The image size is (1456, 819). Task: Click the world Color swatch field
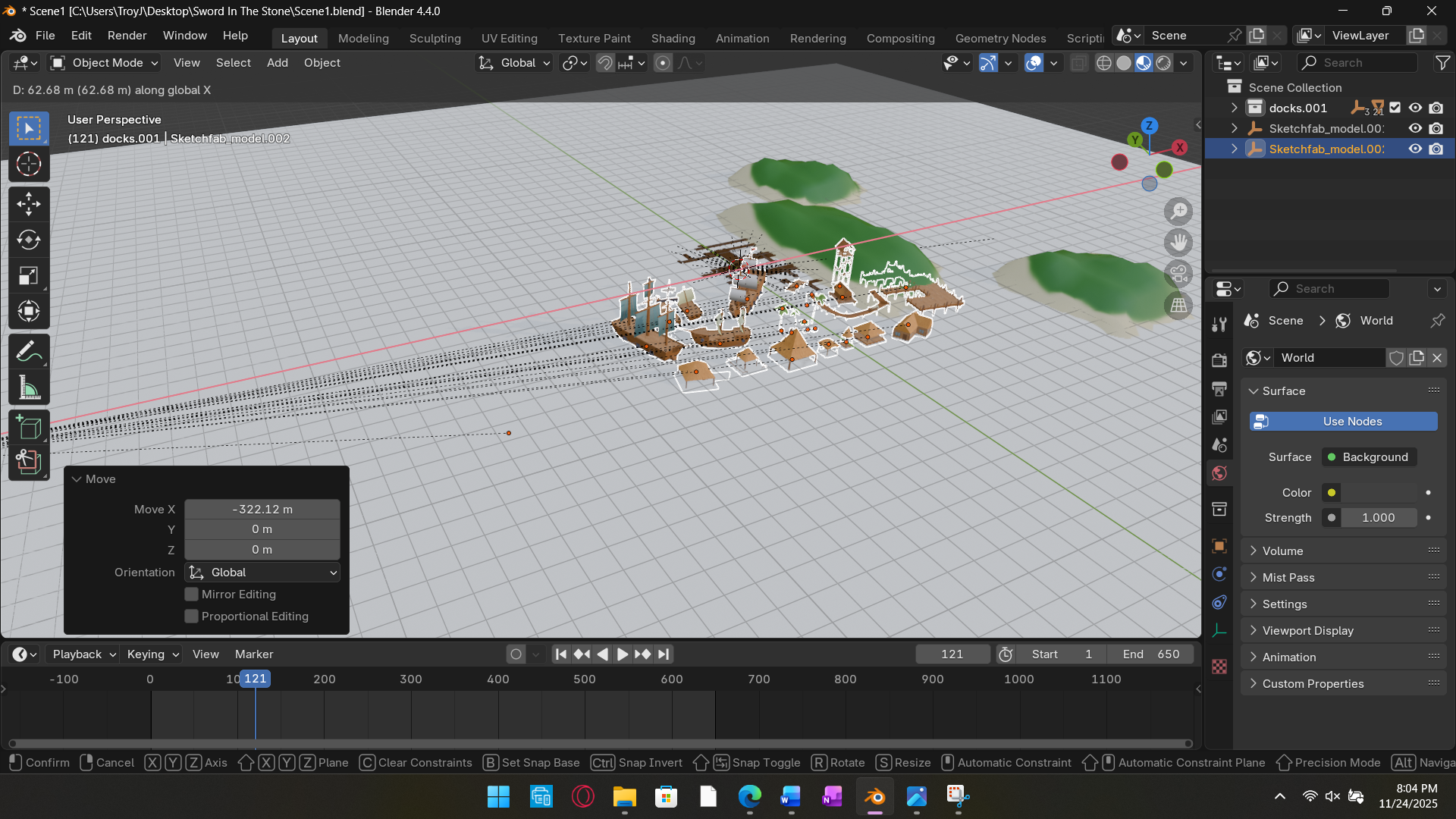[x=1379, y=493]
